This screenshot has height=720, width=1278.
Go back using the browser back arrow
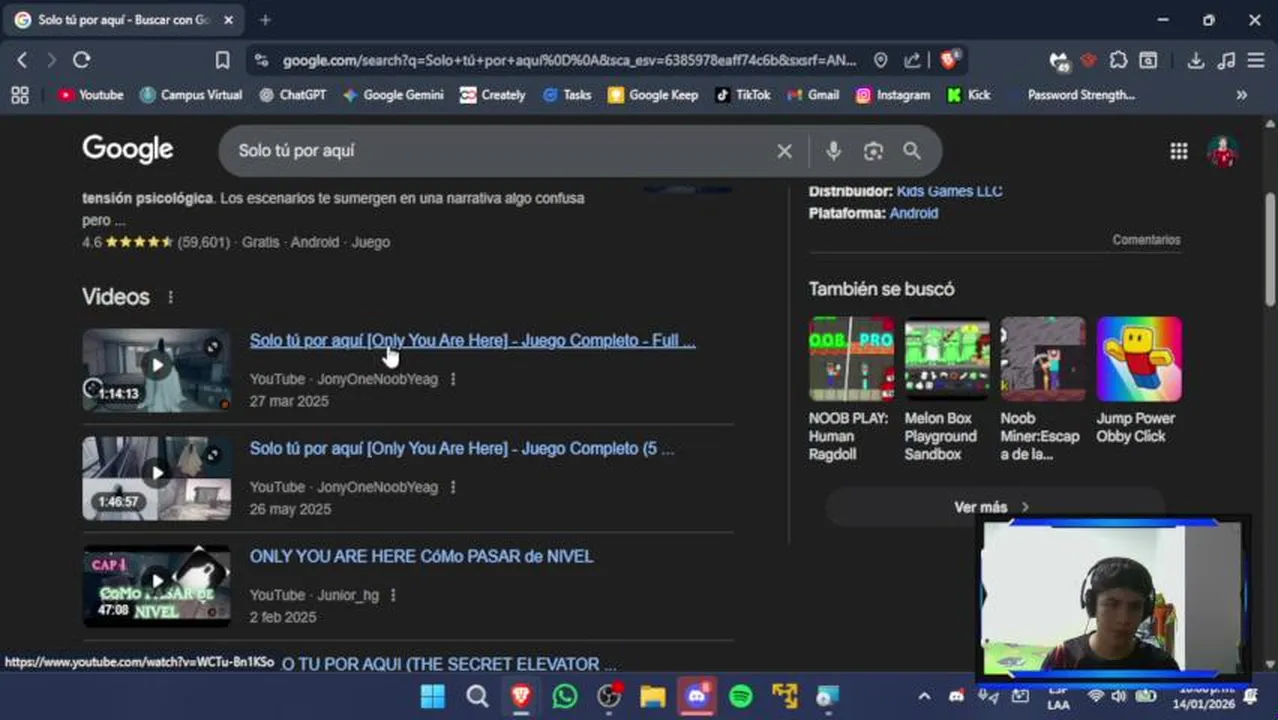(22, 60)
